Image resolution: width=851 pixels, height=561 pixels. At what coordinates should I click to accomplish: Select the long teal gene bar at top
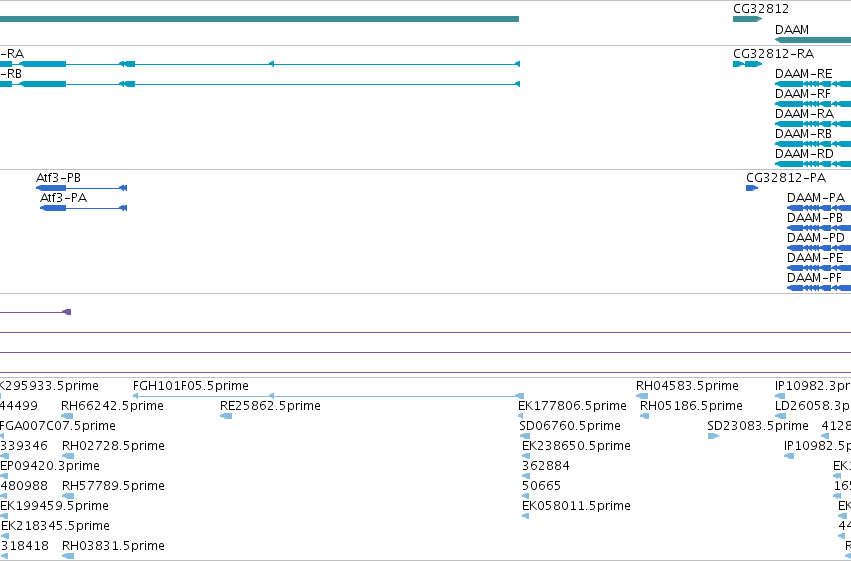pos(259,19)
